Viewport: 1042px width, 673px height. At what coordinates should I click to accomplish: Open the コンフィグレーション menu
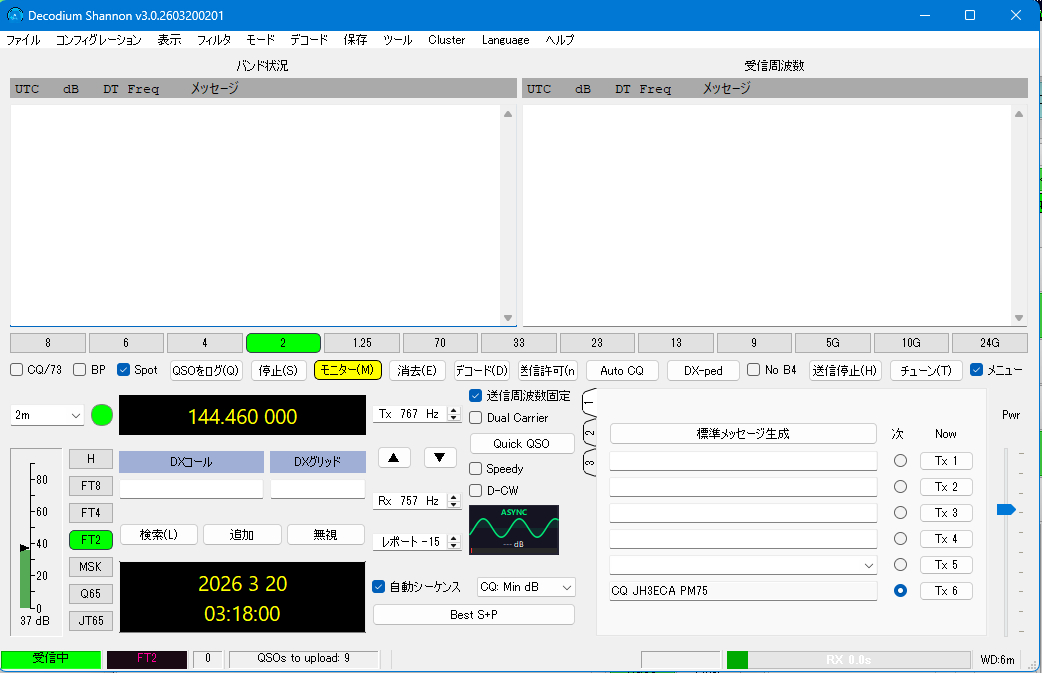(x=98, y=40)
